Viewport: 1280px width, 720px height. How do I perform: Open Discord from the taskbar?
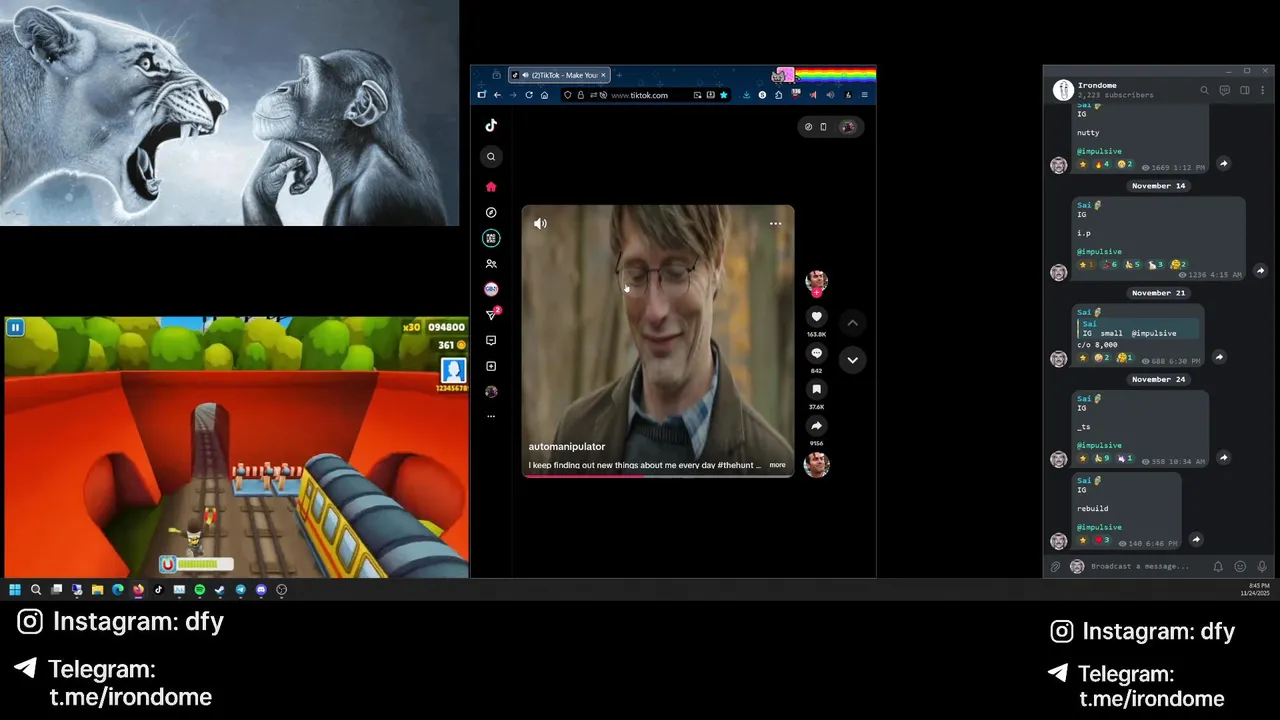pos(261,590)
